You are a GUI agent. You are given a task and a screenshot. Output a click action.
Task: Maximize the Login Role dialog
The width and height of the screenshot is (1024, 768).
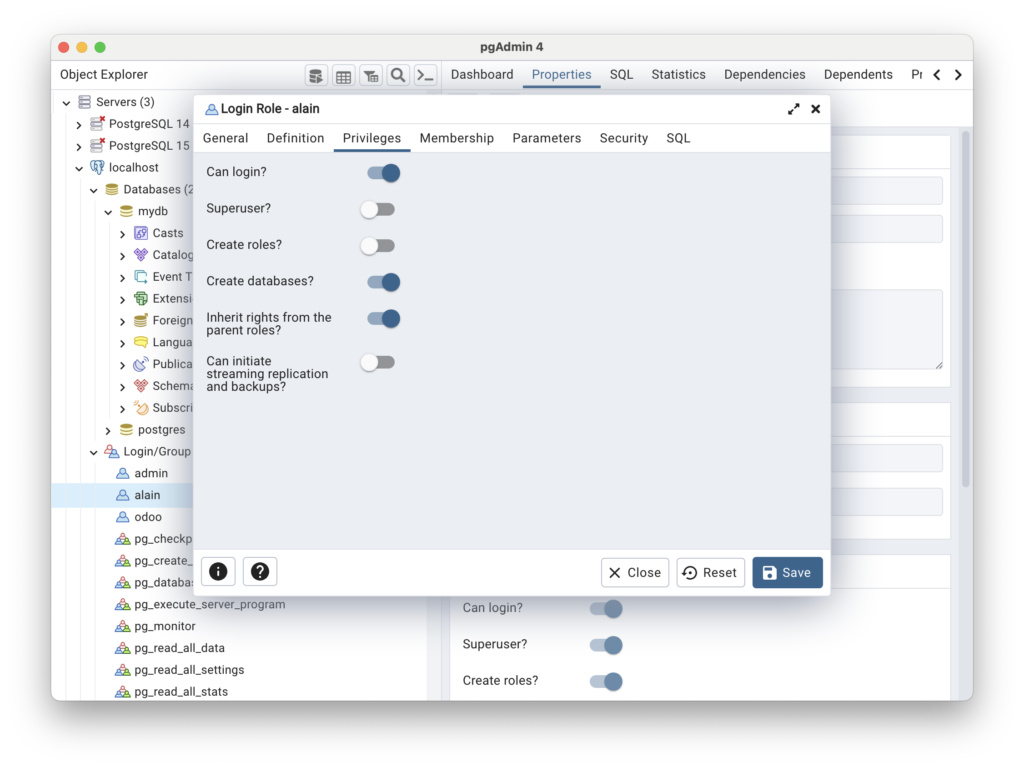[793, 109]
